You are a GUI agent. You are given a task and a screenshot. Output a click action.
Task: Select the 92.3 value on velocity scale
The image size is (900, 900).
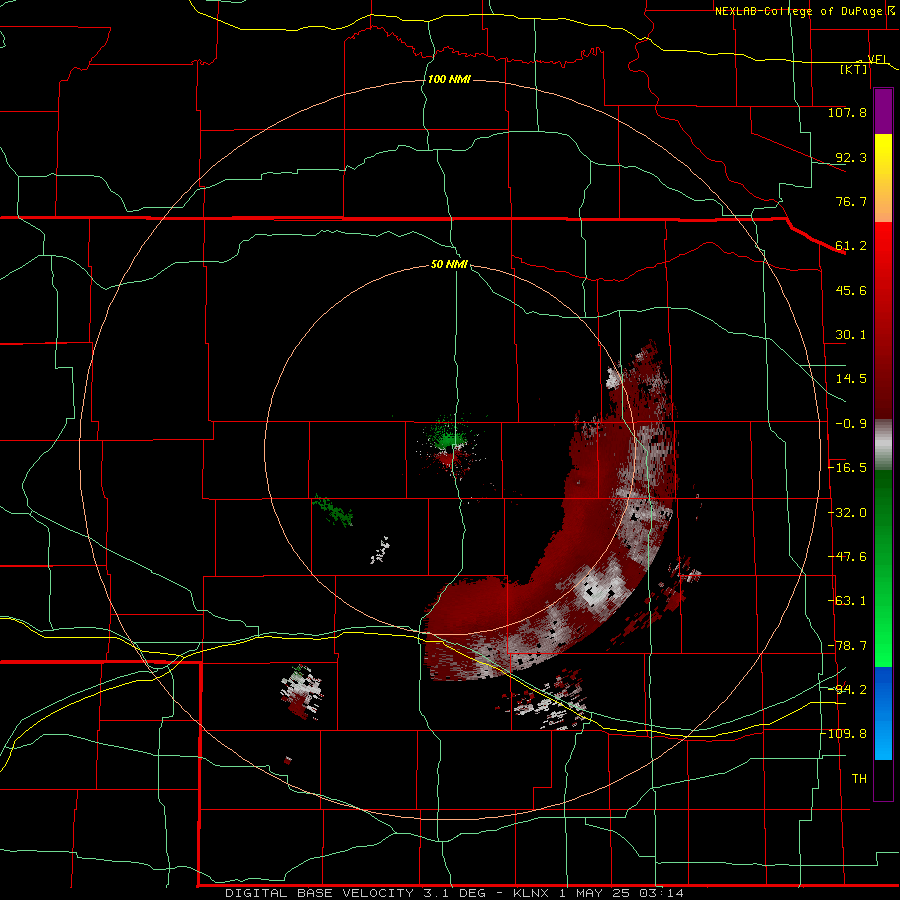(x=851, y=157)
